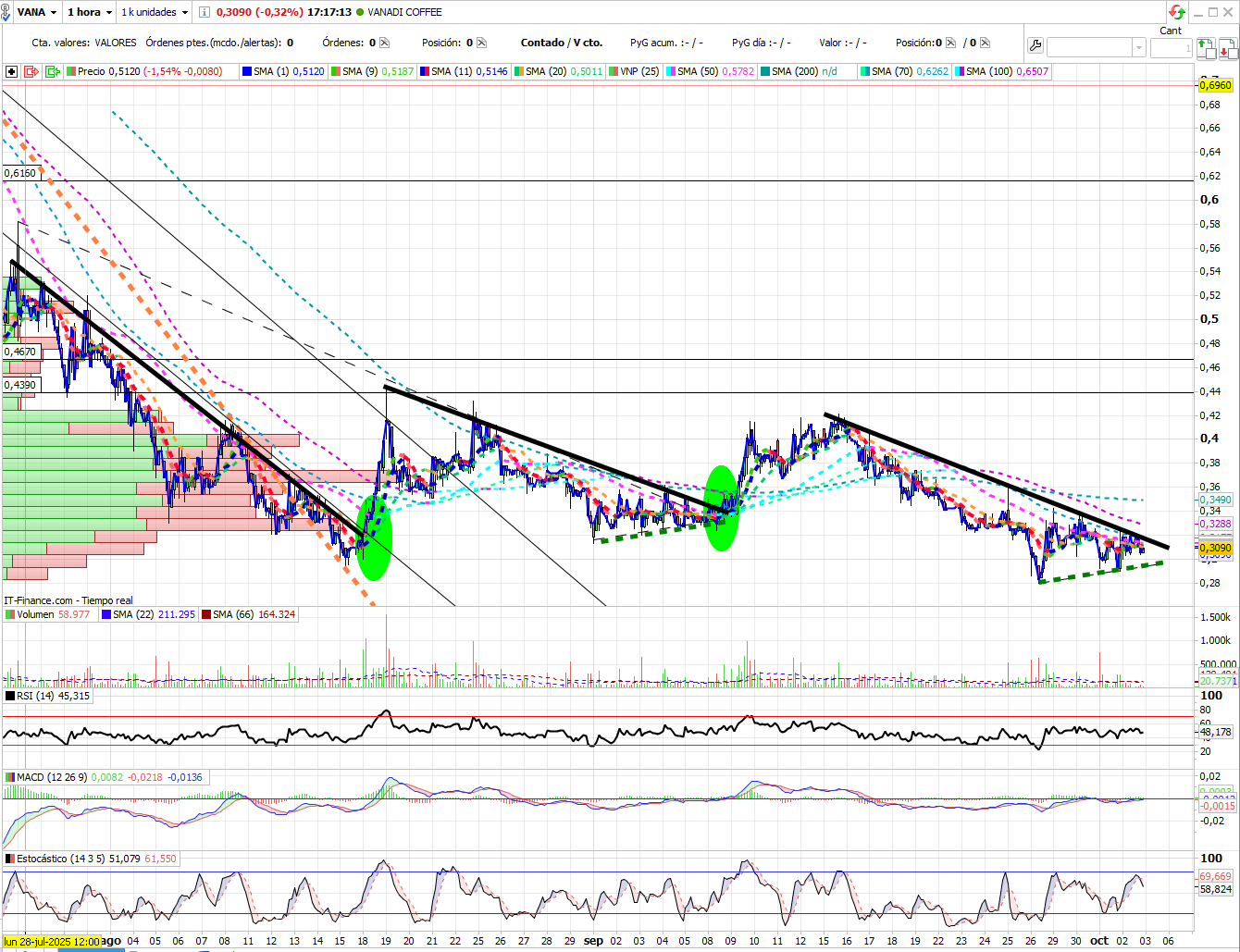Open the 1 hora timeframe dropdown
Screen dimensions: 1240x952
click(x=90, y=12)
